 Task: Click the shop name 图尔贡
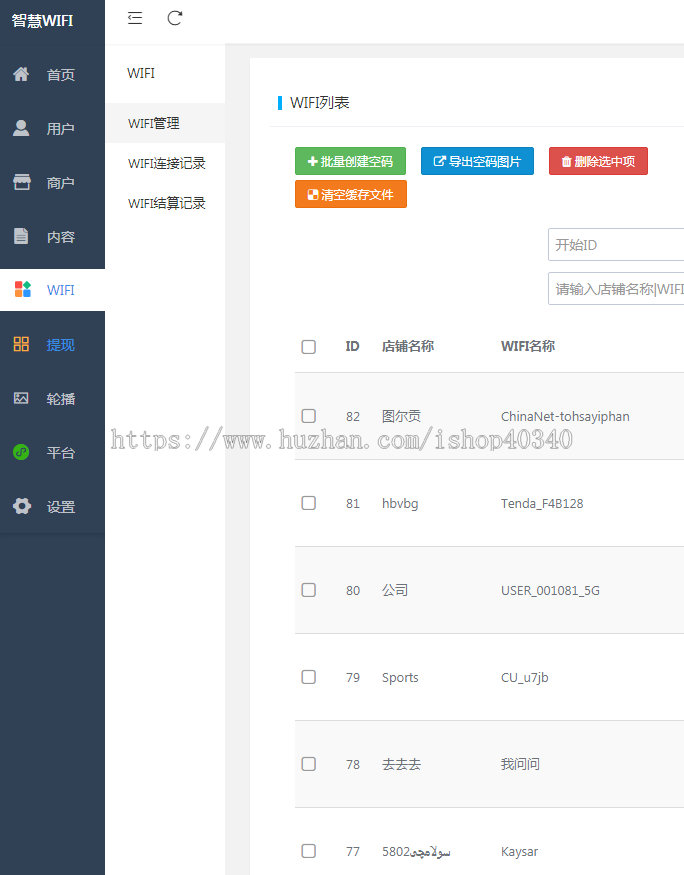401,416
